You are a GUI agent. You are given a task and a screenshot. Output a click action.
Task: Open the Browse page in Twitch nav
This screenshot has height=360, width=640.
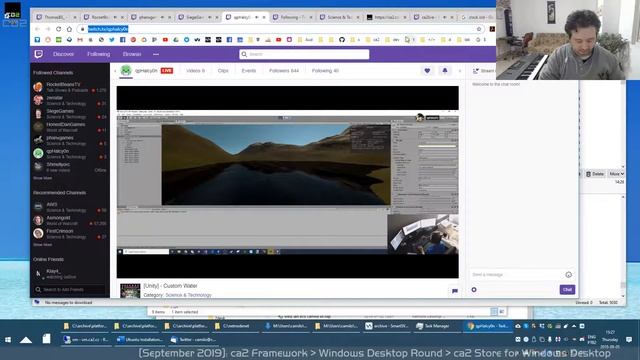(132, 54)
